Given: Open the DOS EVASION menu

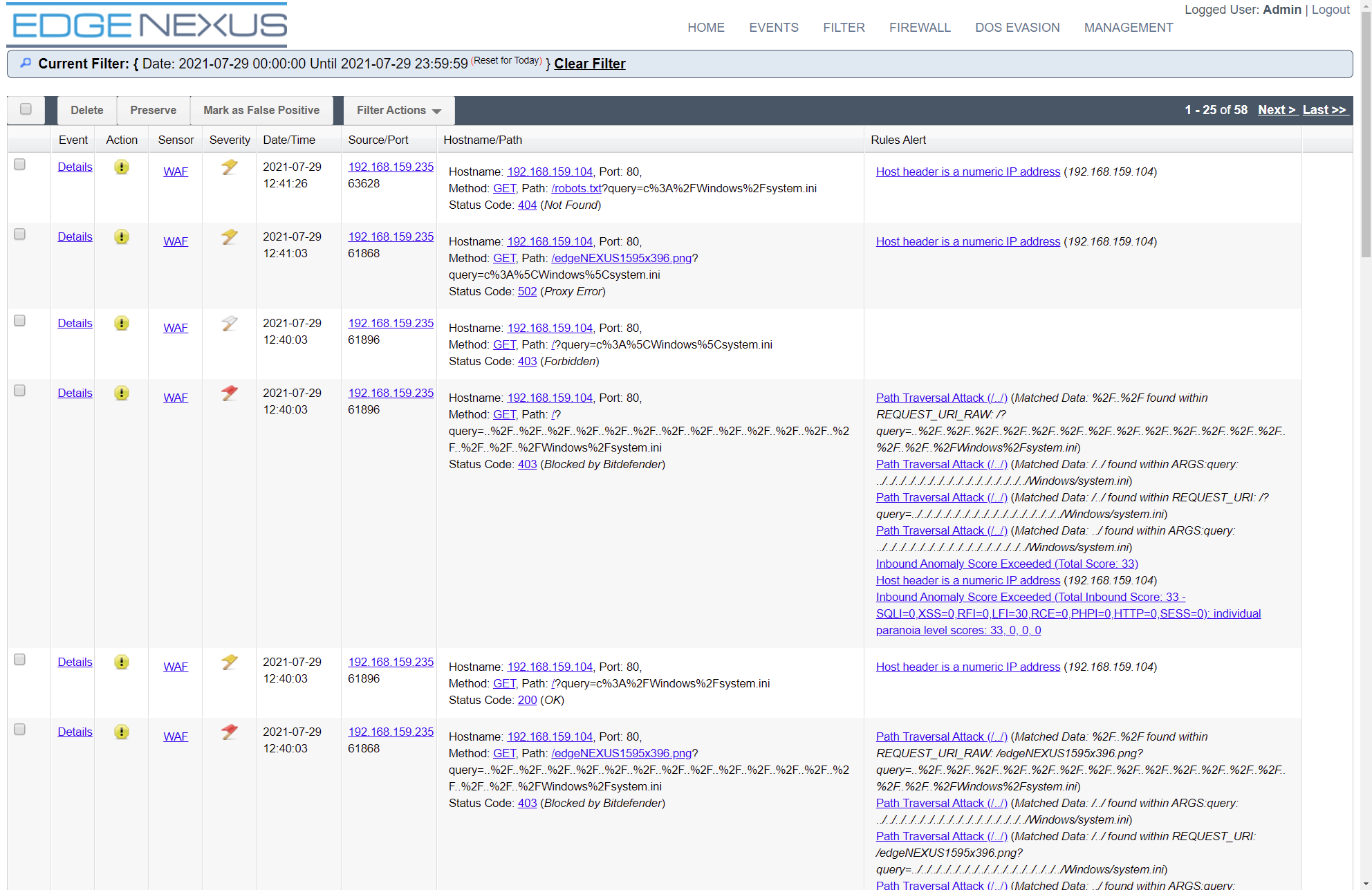Looking at the screenshot, I should tap(1017, 28).
